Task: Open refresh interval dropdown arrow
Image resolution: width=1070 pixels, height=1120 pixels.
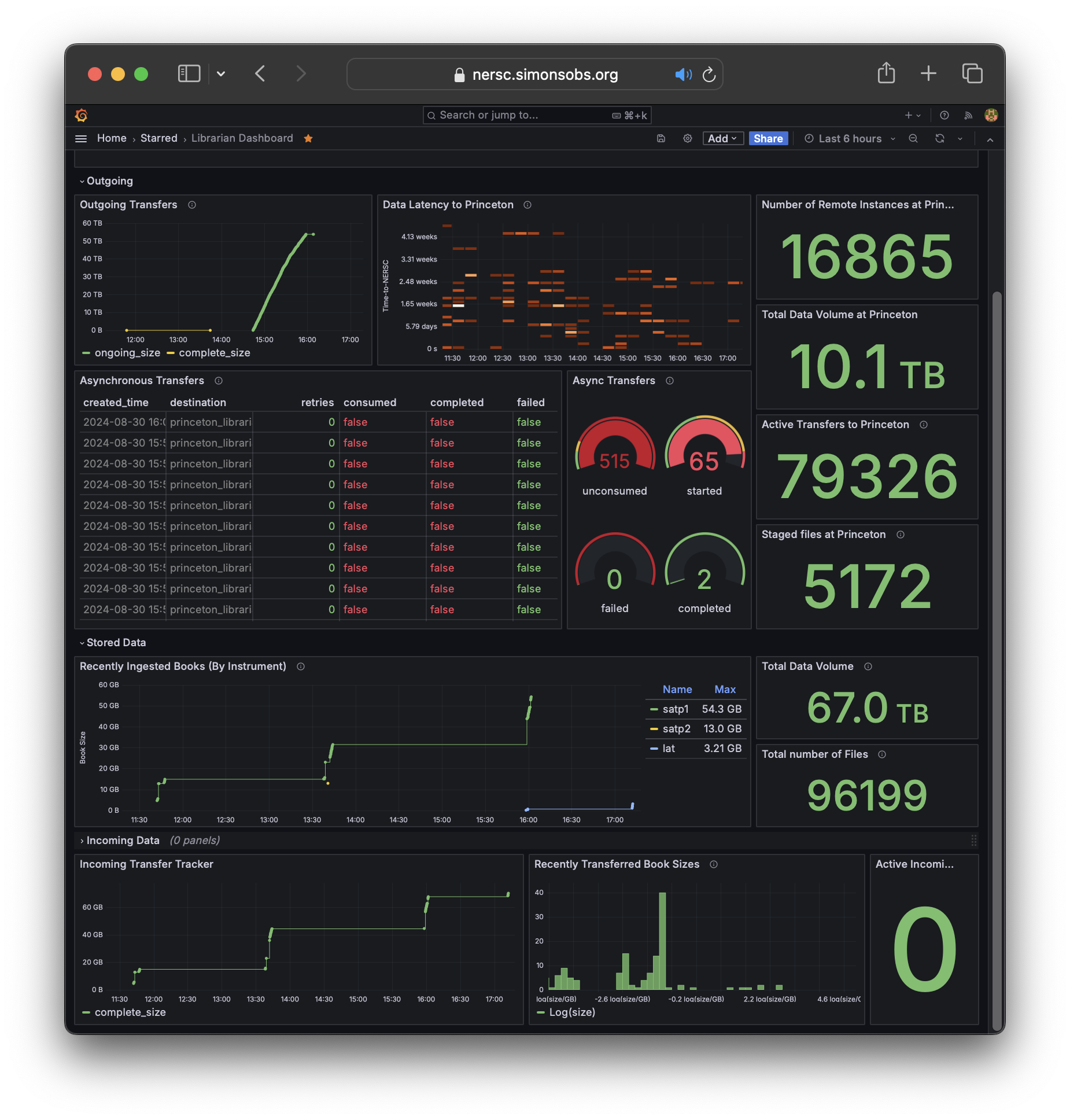Action: 960,139
